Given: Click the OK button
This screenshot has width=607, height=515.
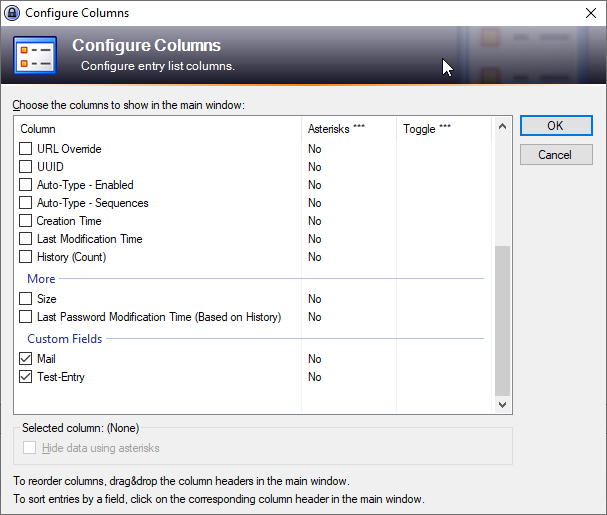Looking at the screenshot, I should pyautogui.click(x=556, y=126).
